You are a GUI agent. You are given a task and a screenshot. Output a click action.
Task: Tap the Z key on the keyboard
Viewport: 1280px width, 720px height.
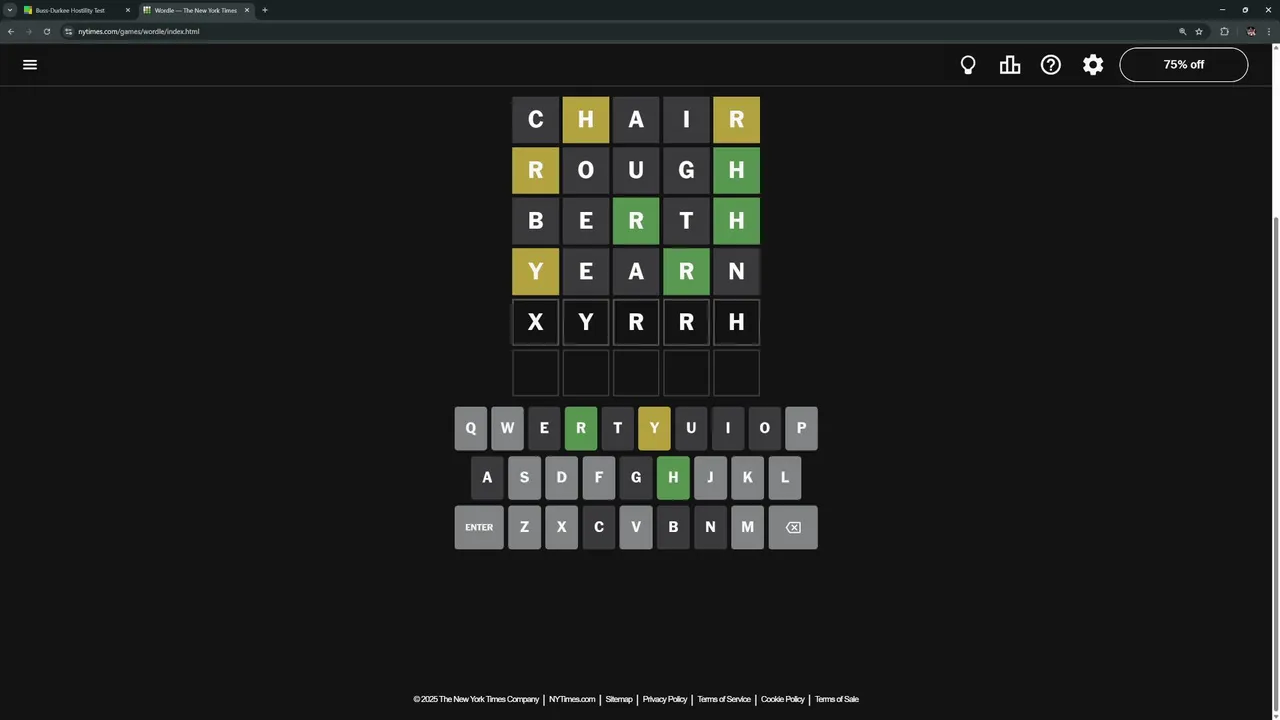[x=524, y=527]
